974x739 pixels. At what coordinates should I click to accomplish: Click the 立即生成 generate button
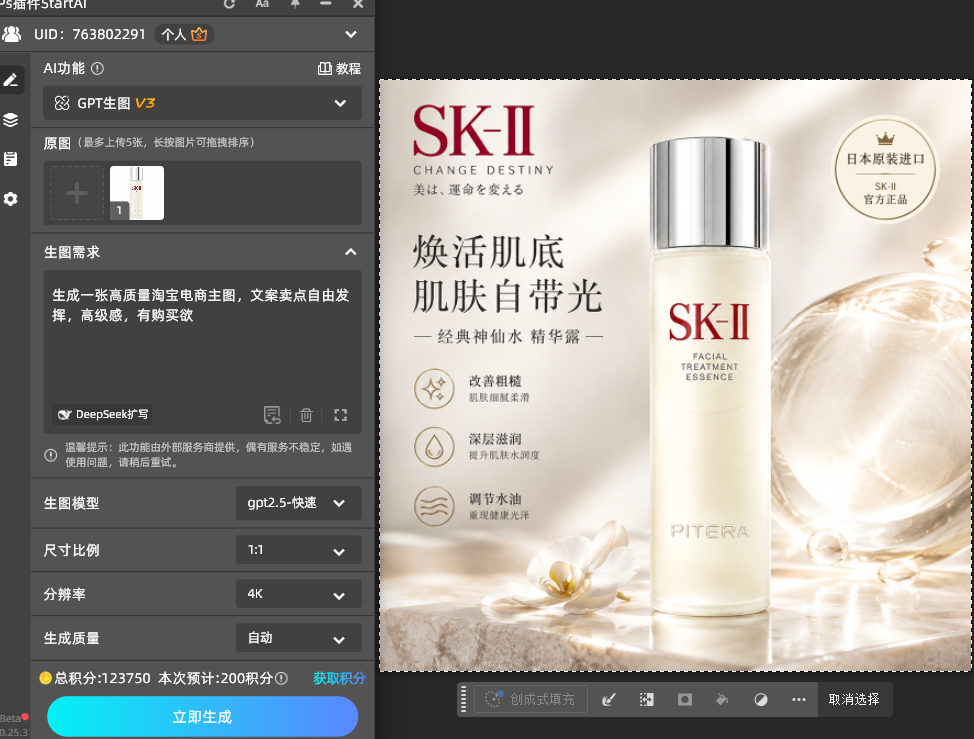pos(203,717)
